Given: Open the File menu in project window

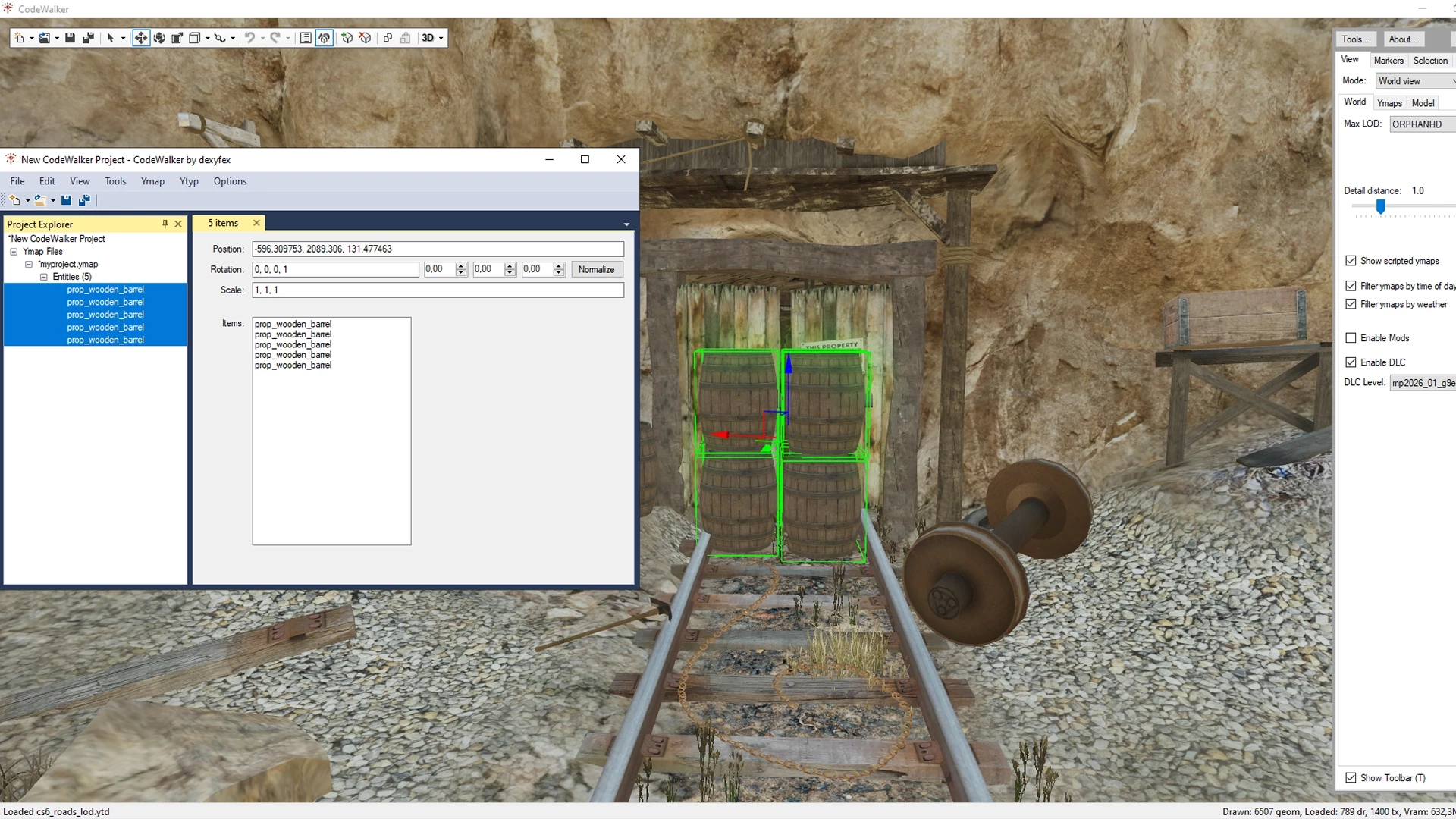Looking at the screenshot, I should pyautogui.click(x=17, y=181).
